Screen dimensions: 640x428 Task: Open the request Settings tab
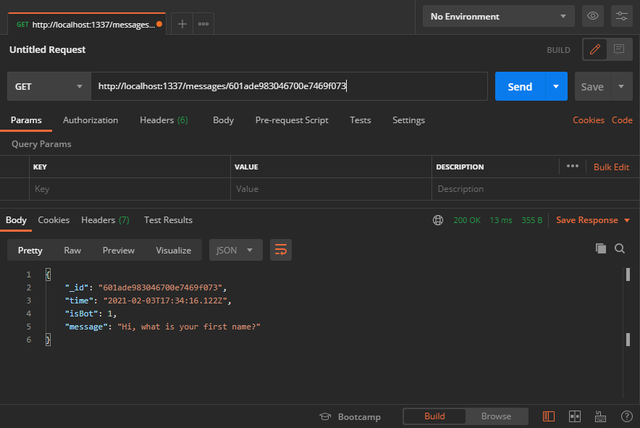tap(409, 120)
